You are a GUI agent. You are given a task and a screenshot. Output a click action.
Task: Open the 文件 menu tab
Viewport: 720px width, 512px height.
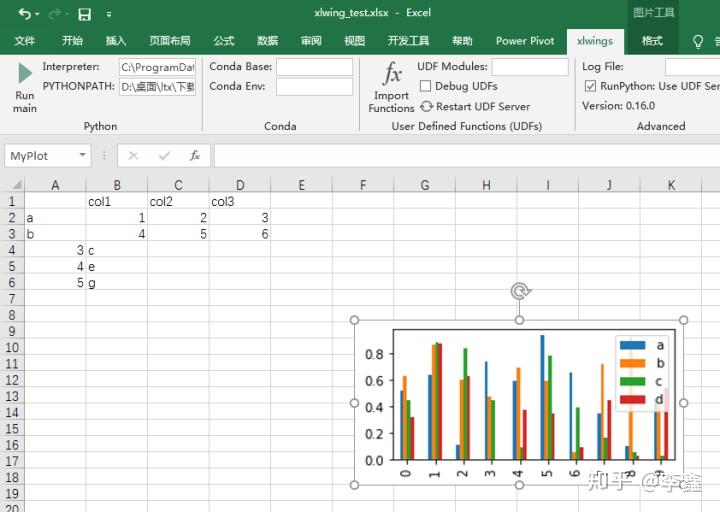pyautogui.click(x=25, y=41)
